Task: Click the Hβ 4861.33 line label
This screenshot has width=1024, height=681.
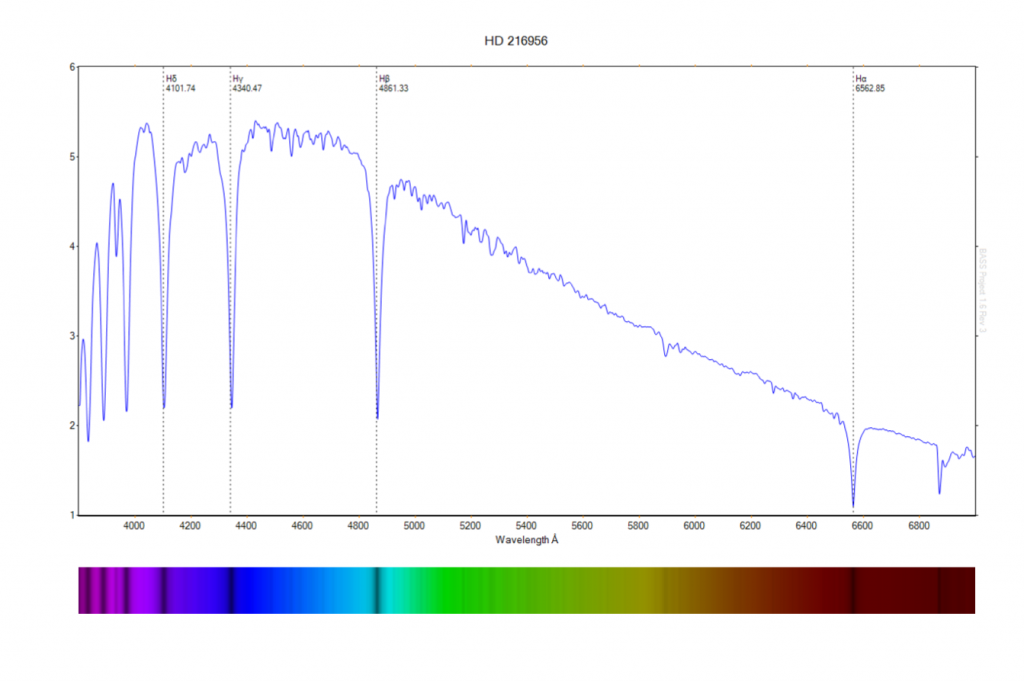Action: click(393, 83)
